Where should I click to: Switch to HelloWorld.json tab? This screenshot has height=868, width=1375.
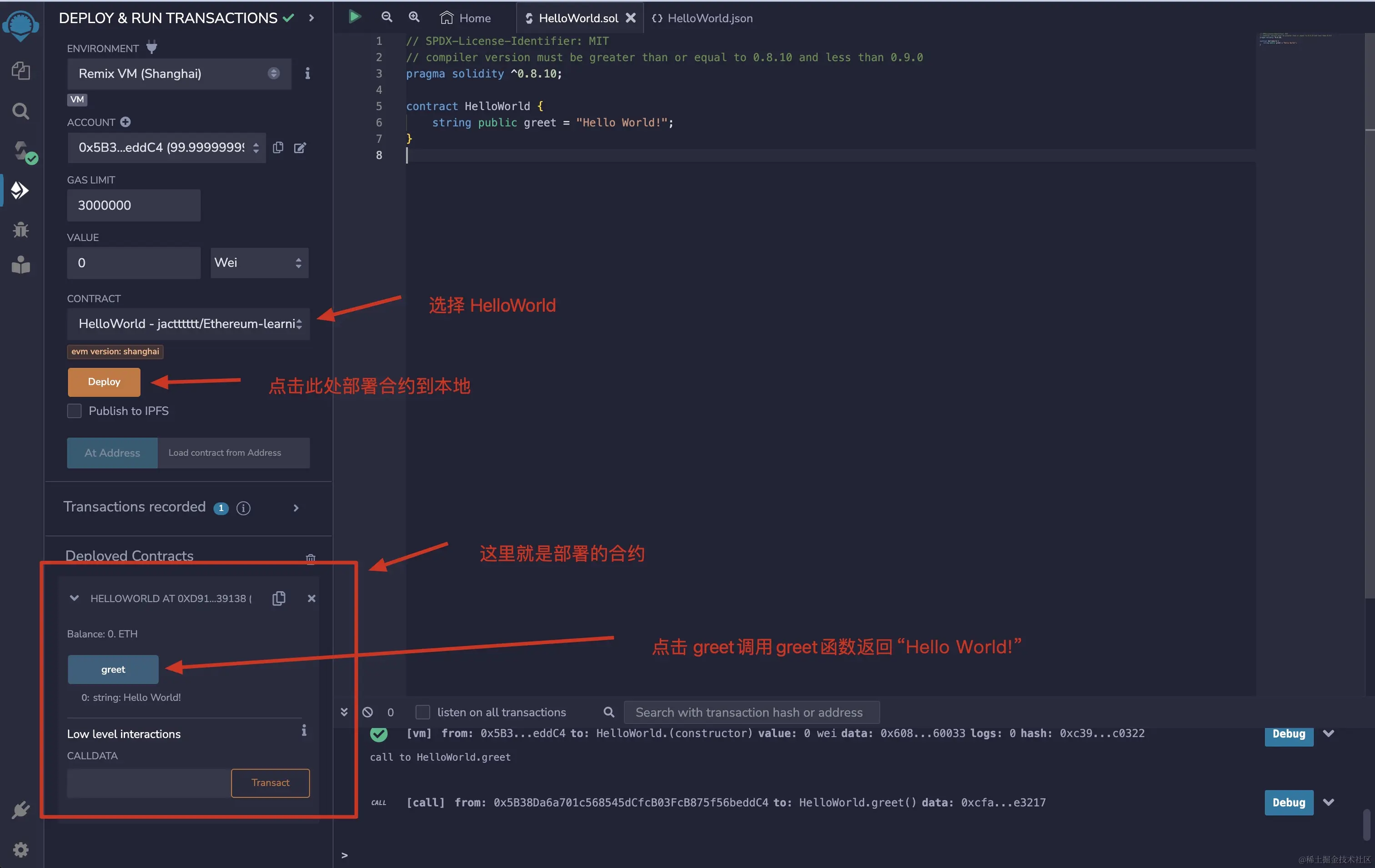[703, 18]
